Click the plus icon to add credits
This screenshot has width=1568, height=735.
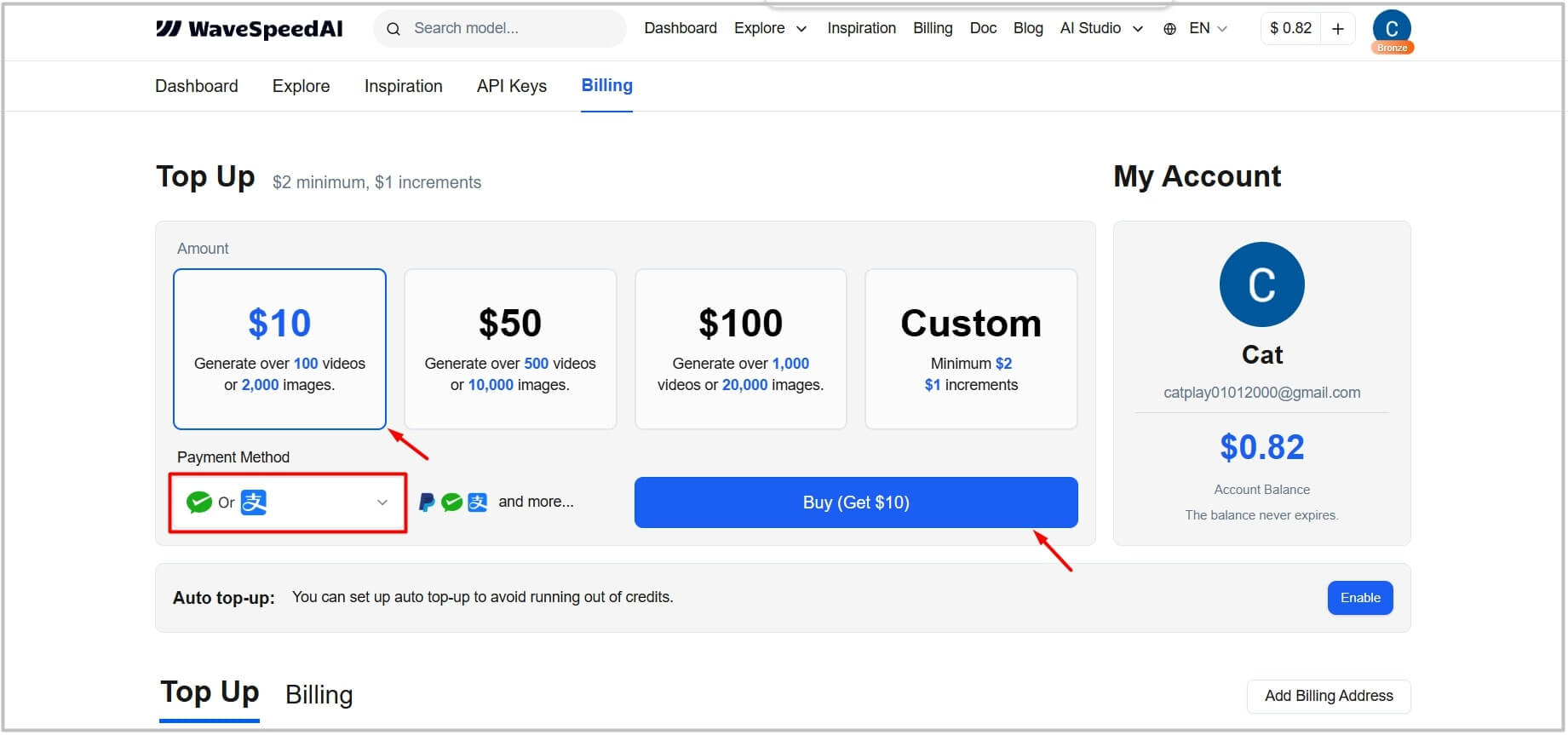point(1338,29)
